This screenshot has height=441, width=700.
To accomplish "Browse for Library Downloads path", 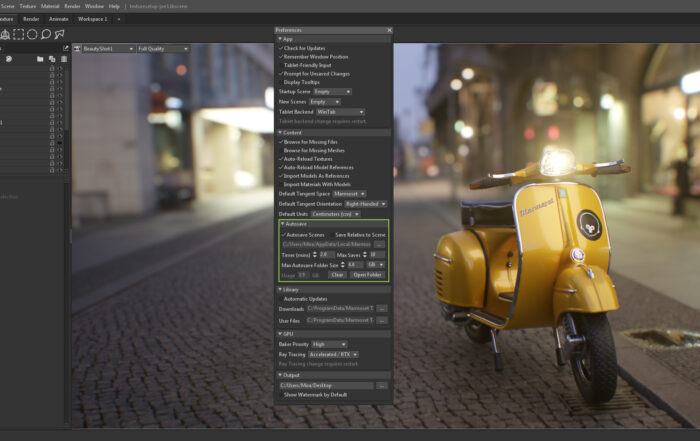I will point(382,309).
